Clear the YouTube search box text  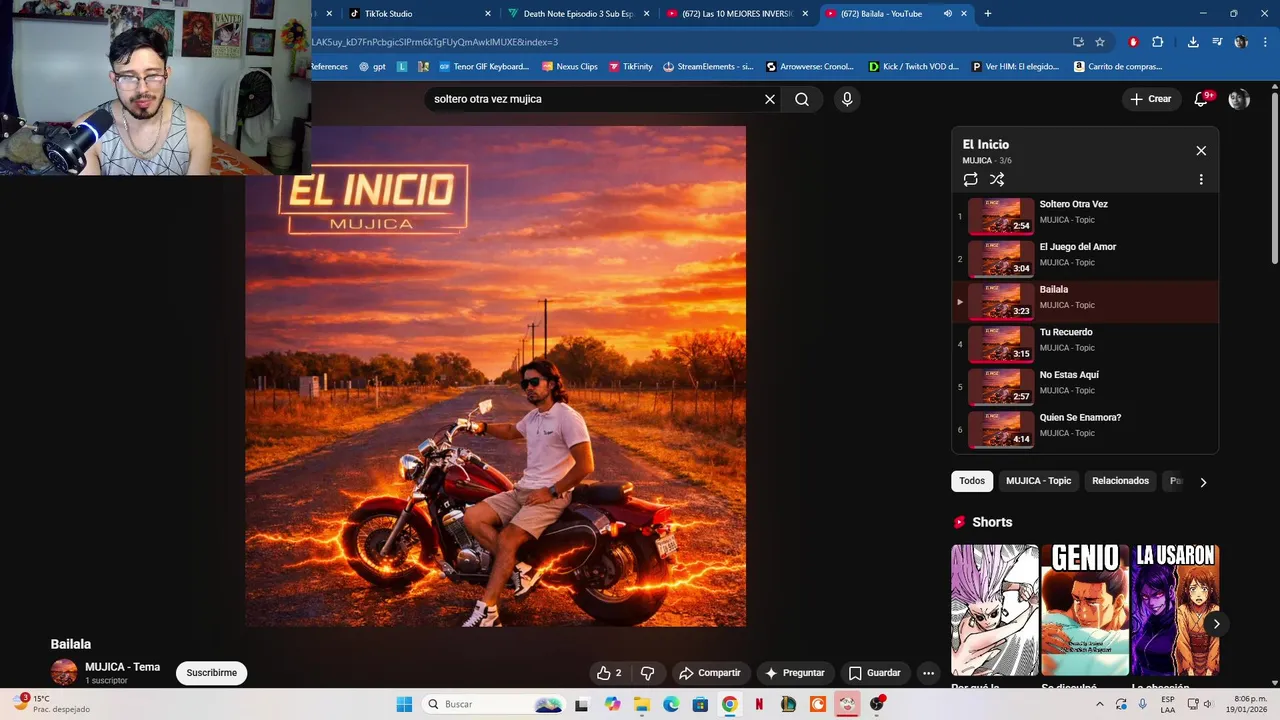tap(770, 99)
